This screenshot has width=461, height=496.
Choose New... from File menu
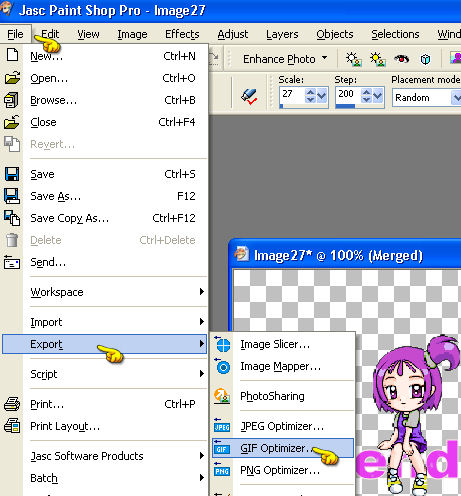point(105,56)
